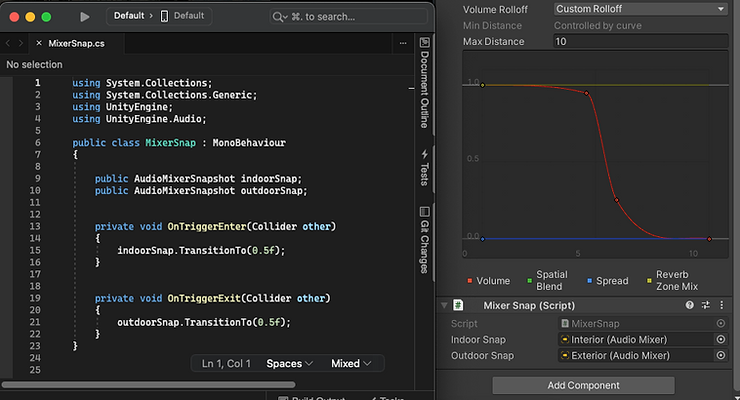Click the volume curve end keyframe at bottom right
The height and width of the screenshot is (400, 740).
tap(709, 239)
